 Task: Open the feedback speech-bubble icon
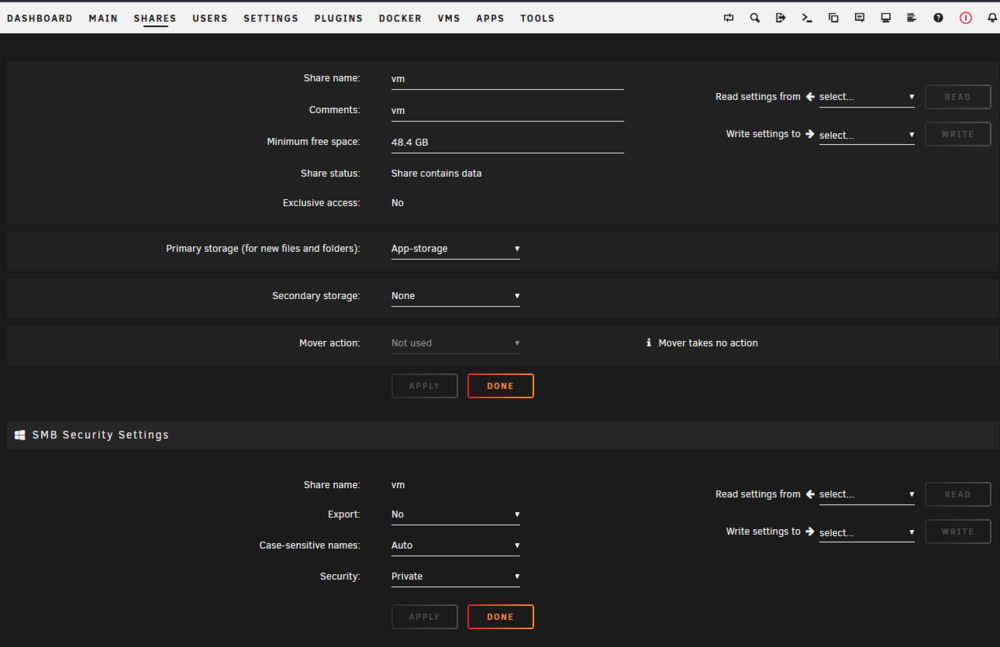tap(860, 18)
